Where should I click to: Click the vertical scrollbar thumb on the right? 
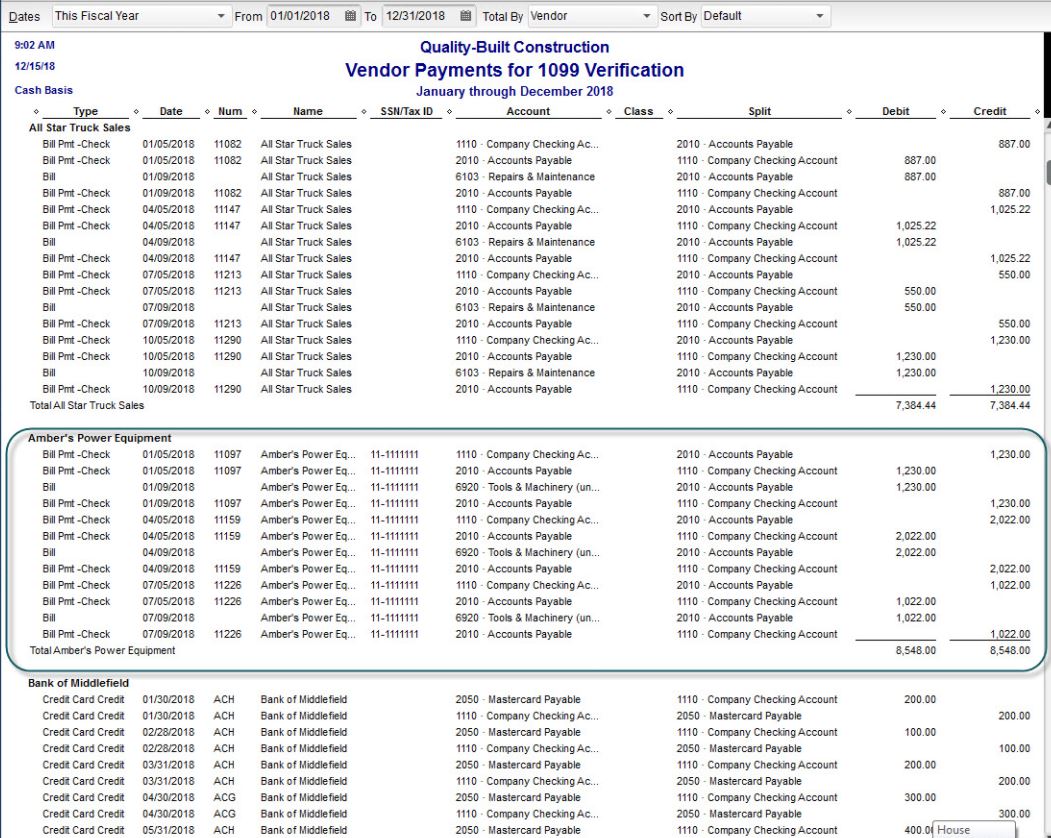(x=1046, y=172)
